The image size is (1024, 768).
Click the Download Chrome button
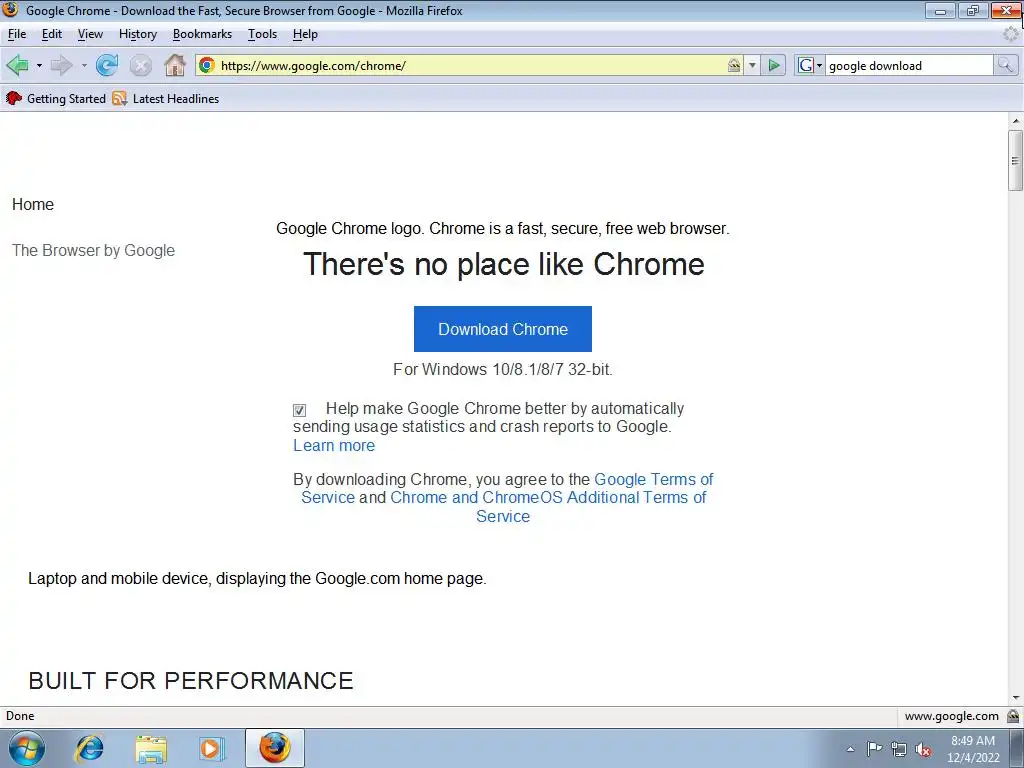(x=503, y=329)
